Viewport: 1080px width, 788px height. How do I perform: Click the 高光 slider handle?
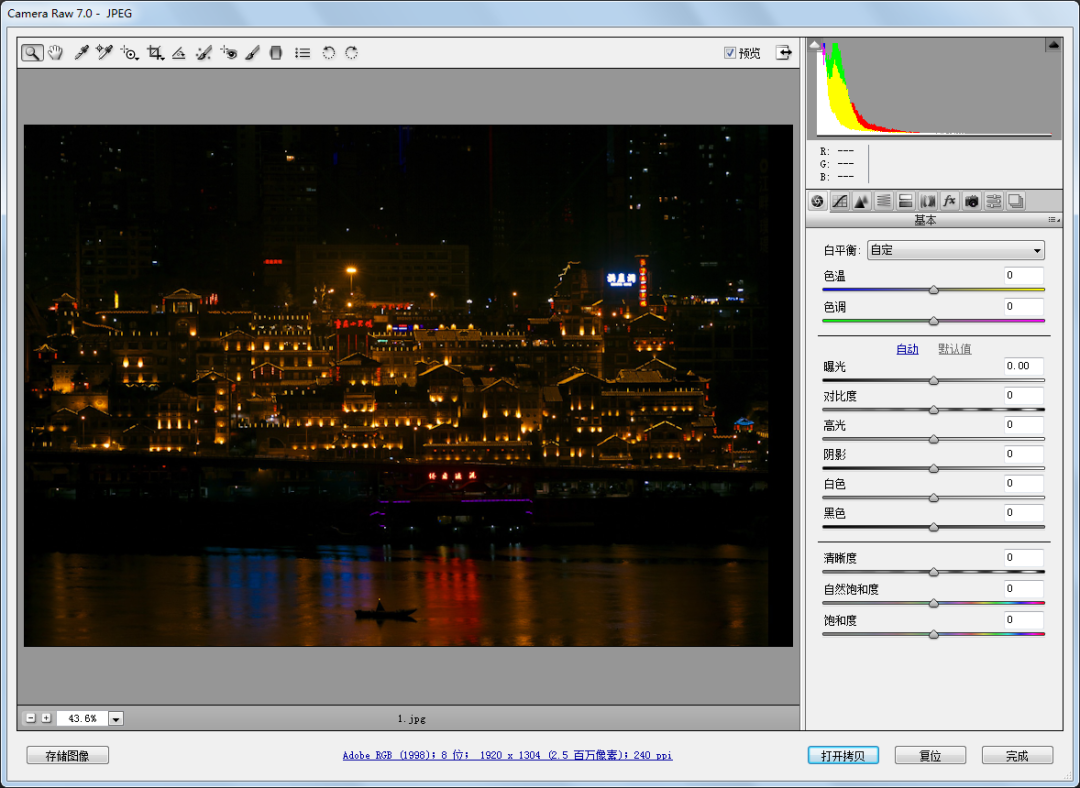coord(933,439)
